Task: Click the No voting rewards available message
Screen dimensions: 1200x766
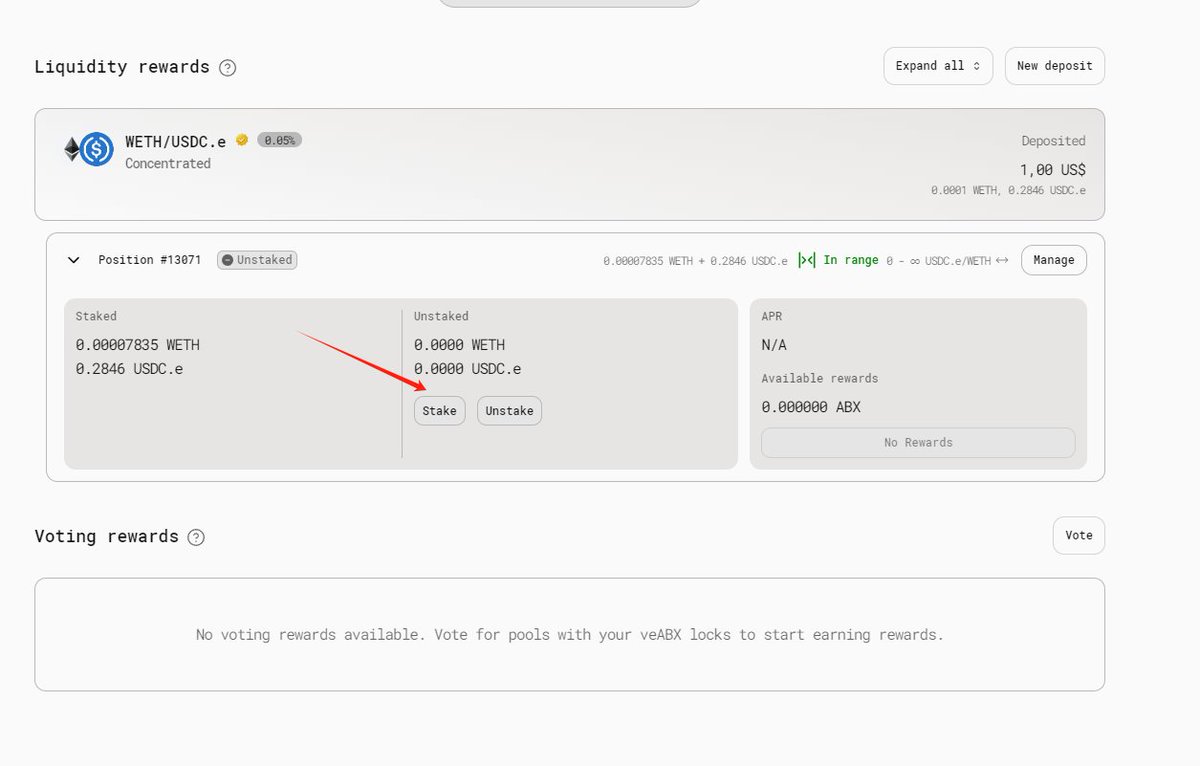Action: [x=570, y=635]
